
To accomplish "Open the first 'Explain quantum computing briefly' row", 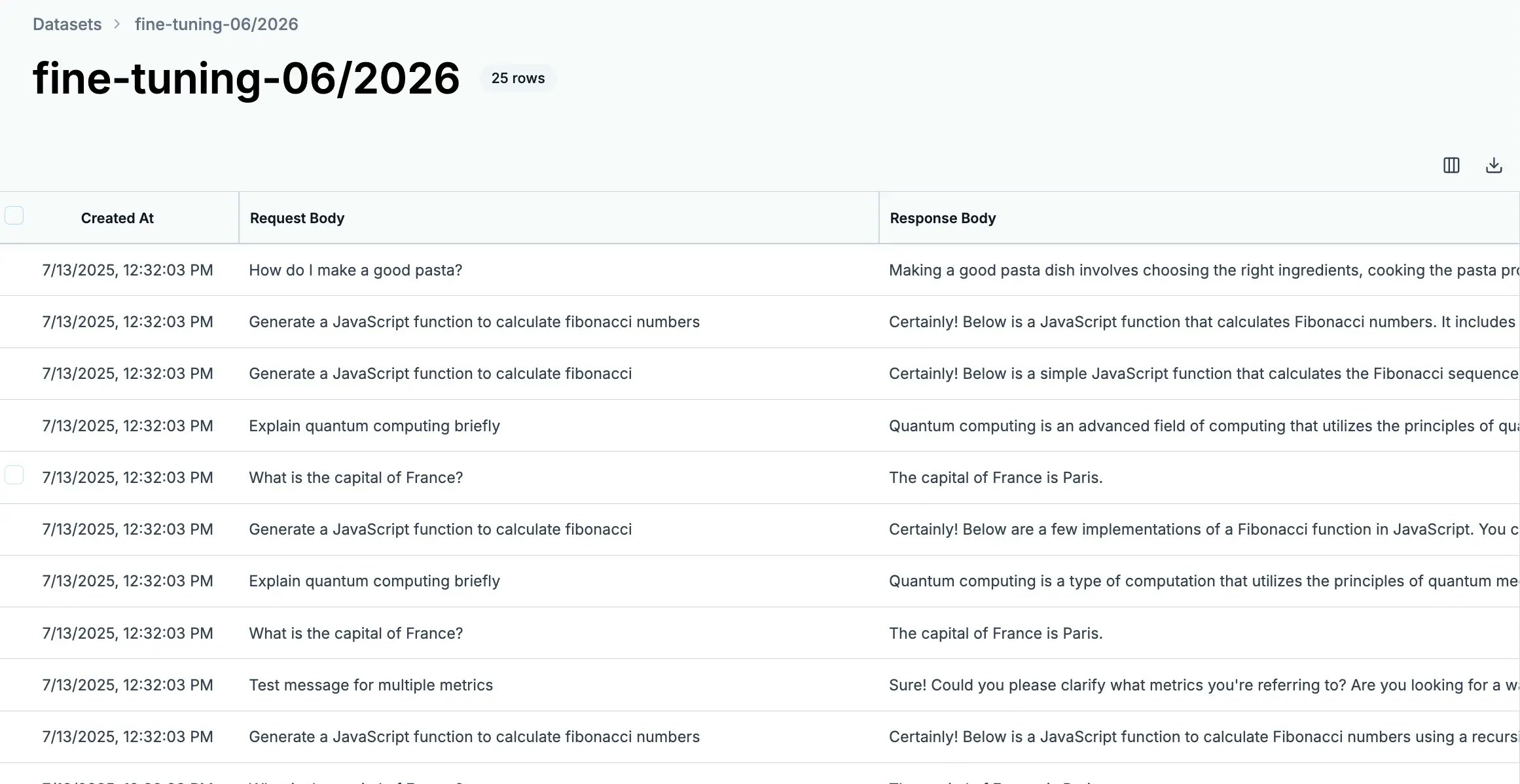I will pyautogui.click(x=374, y=425).
